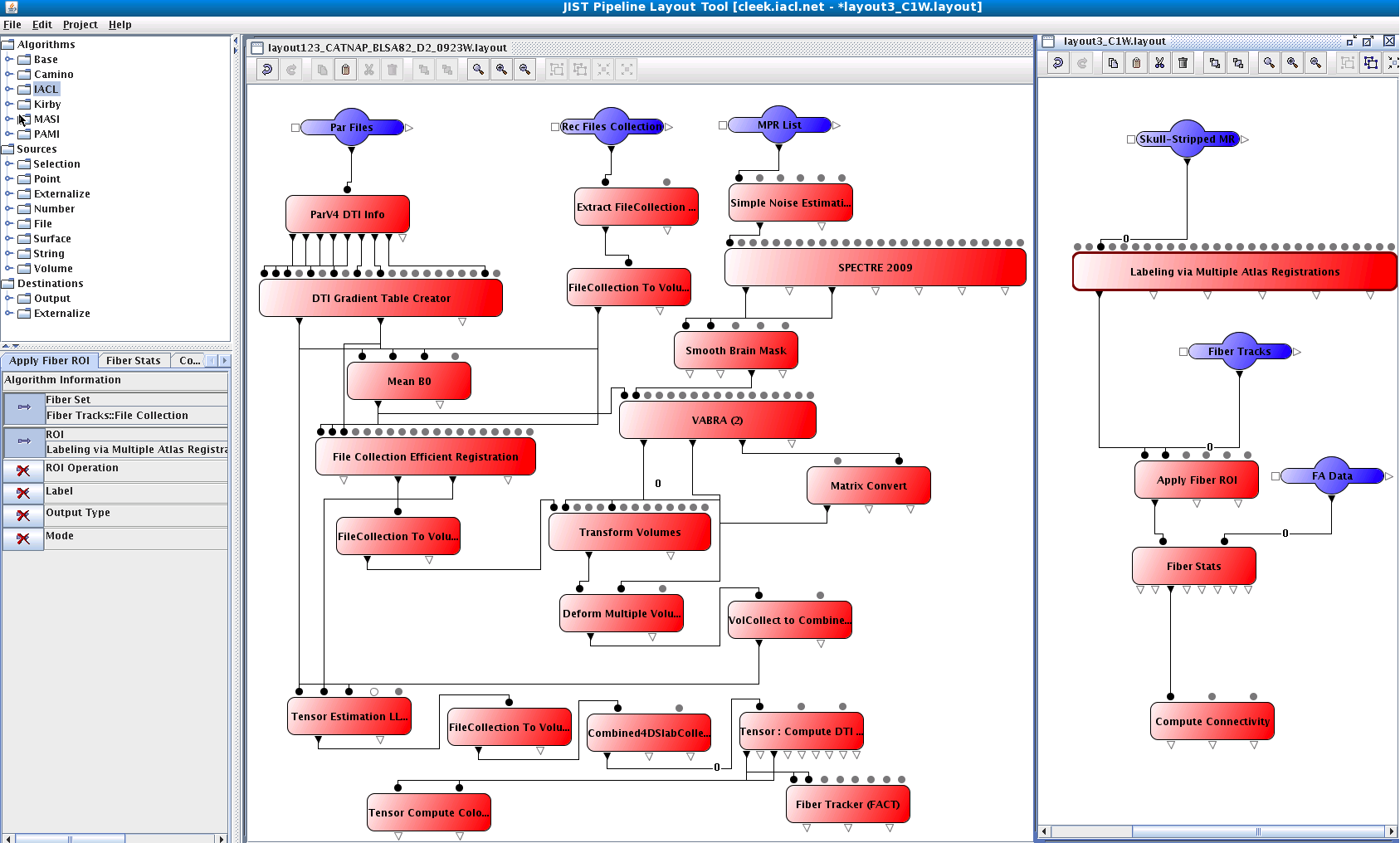Toggle the Output Type red X button
The image size is (1400, 843).
tap(23, 515)
